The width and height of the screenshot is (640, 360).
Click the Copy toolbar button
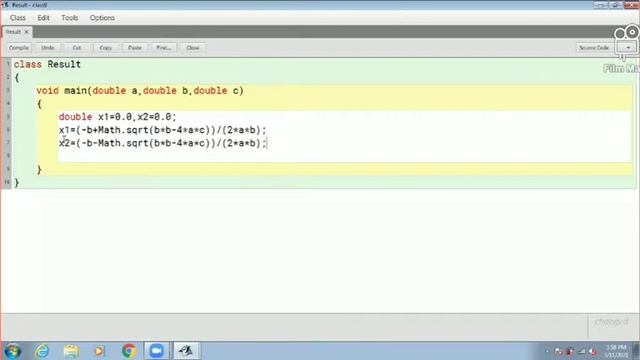point(106,48)
